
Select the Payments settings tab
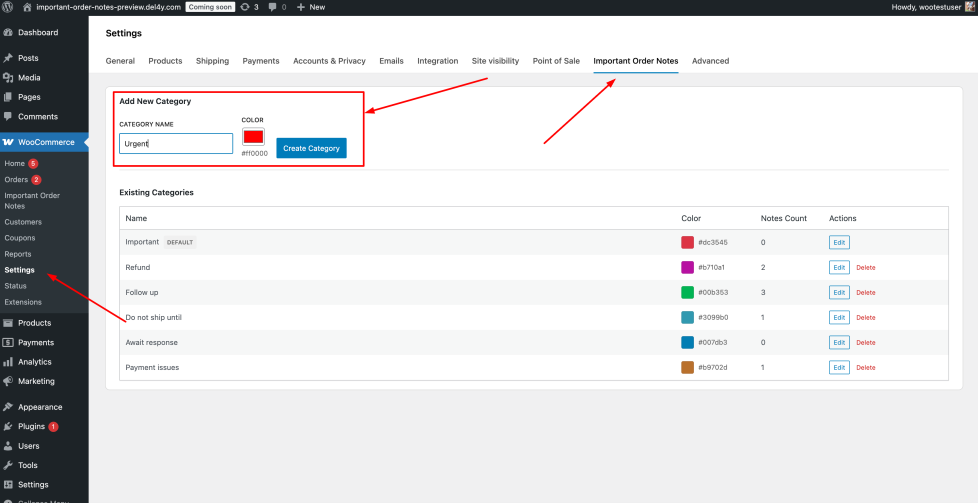[261, 61]
